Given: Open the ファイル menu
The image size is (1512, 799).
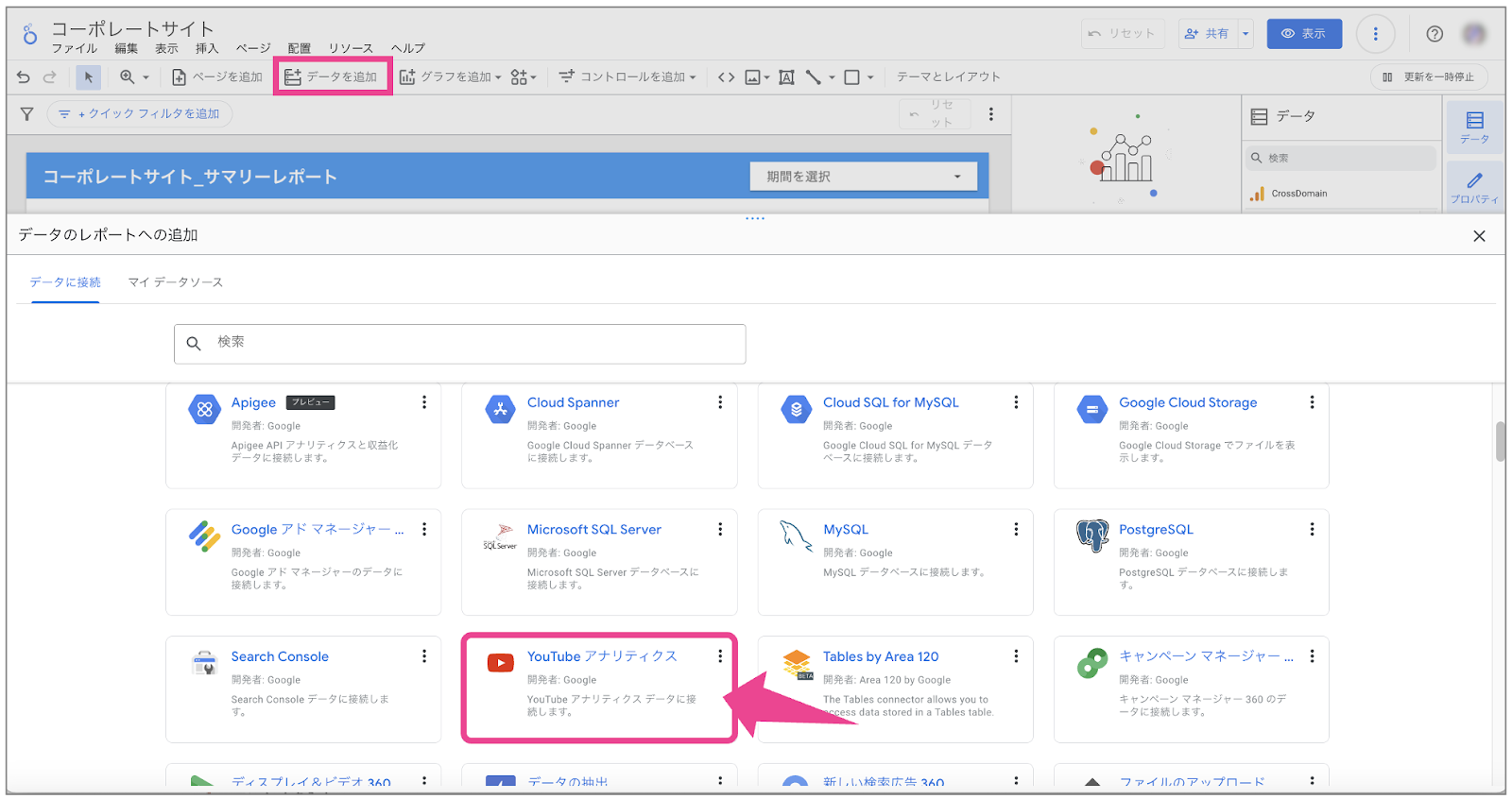Looking at the screenshot, I should click(74, 49).
